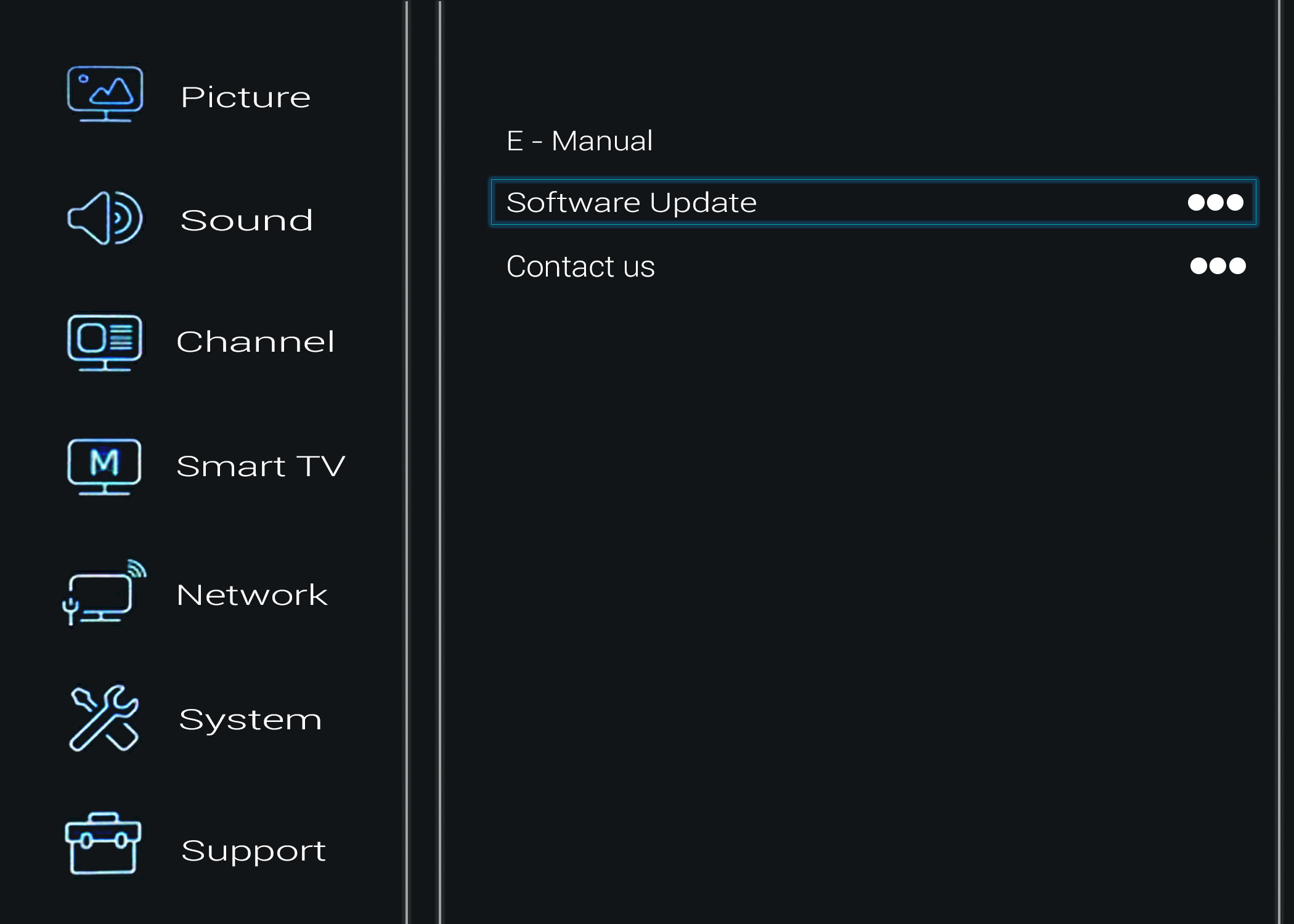Click the highlighted Software Update row border

tap(873, 202)
